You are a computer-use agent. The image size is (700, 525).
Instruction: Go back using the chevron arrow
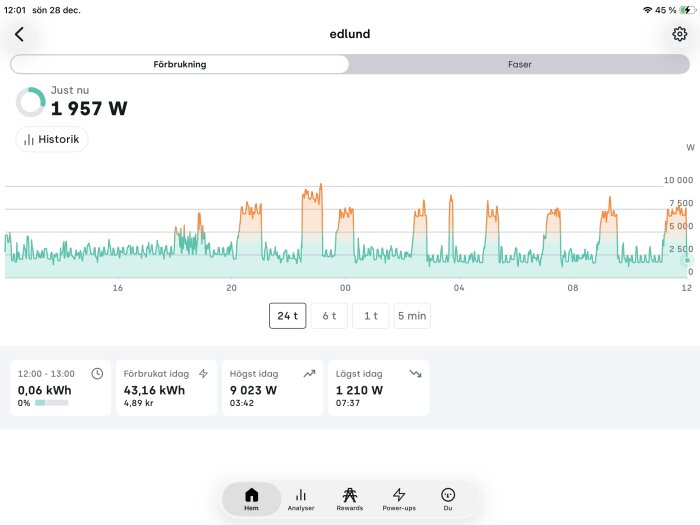[19, 34]
